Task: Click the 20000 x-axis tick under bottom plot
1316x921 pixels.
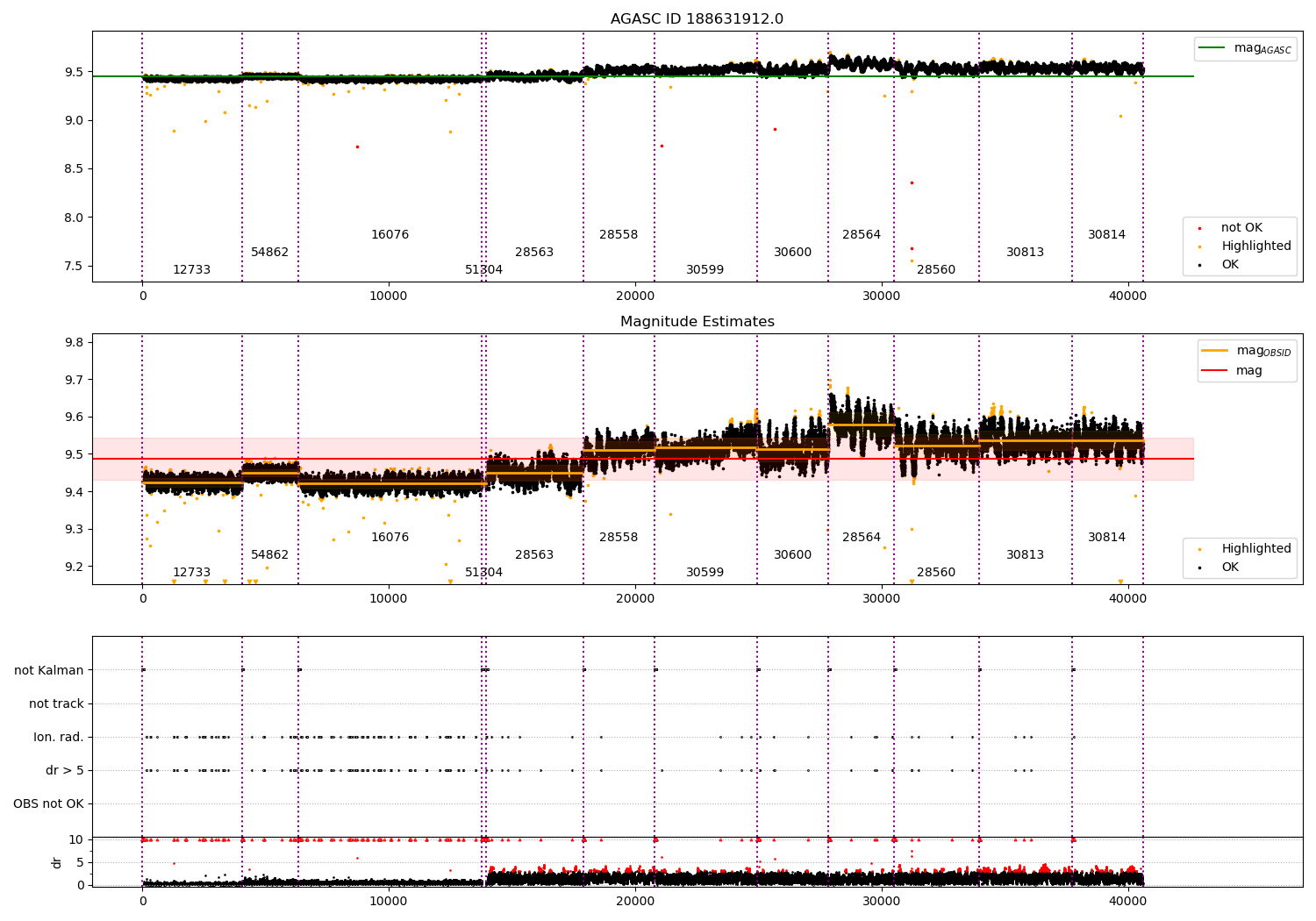Action: click(x=635, y=901)
